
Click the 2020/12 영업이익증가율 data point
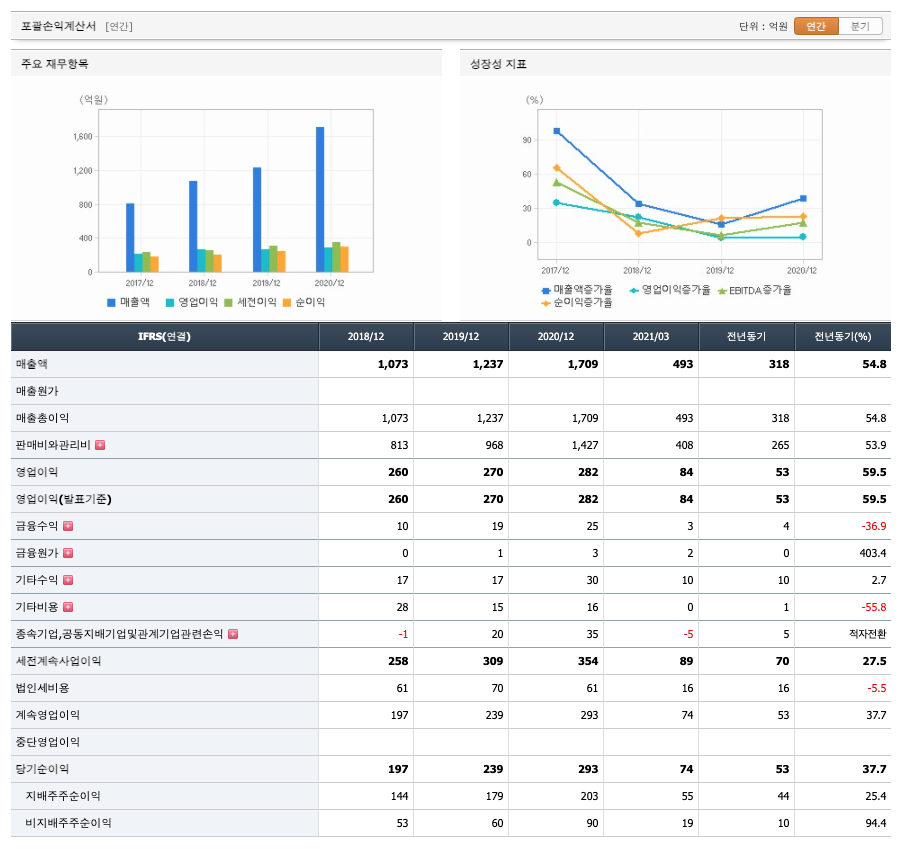[x=803, y=237]
